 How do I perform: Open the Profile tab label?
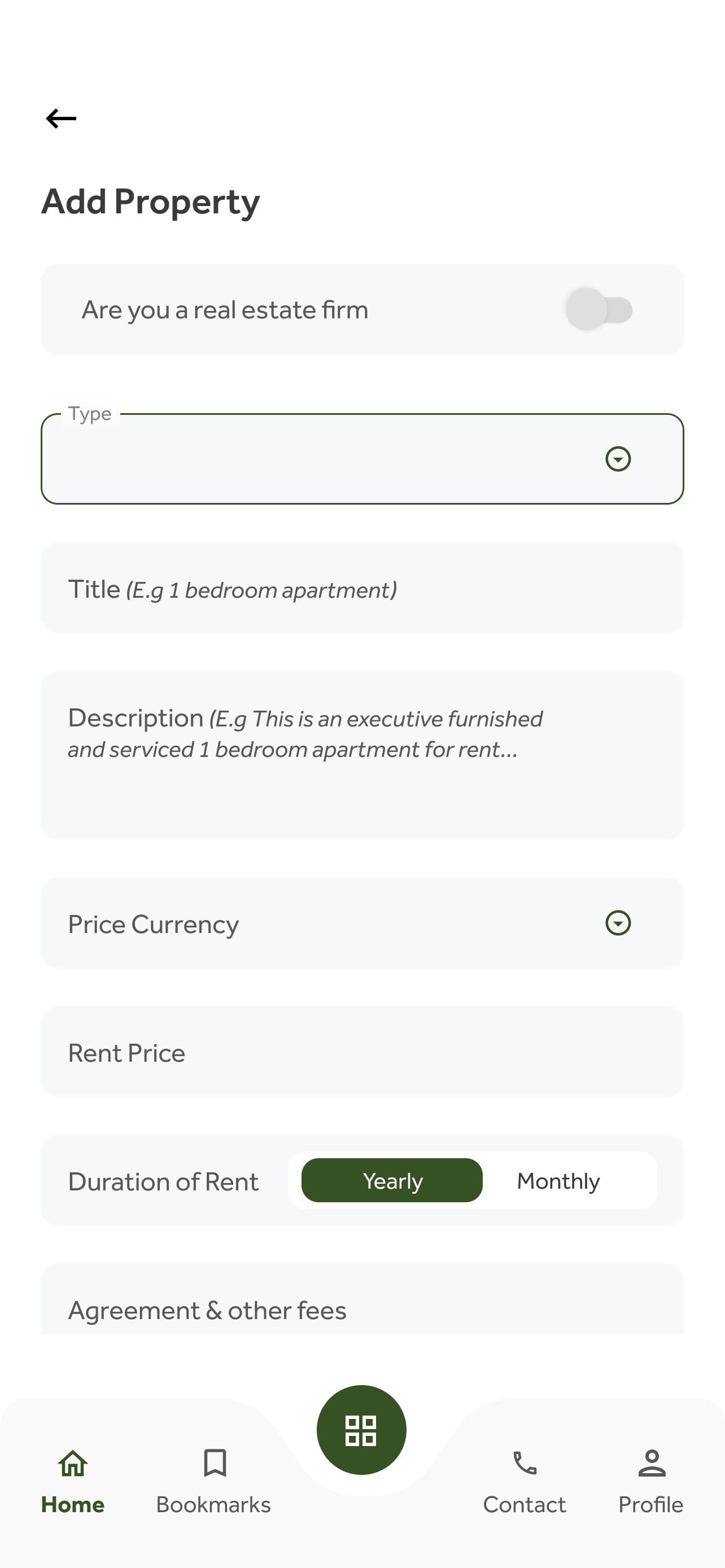[x=650, y=1504]
